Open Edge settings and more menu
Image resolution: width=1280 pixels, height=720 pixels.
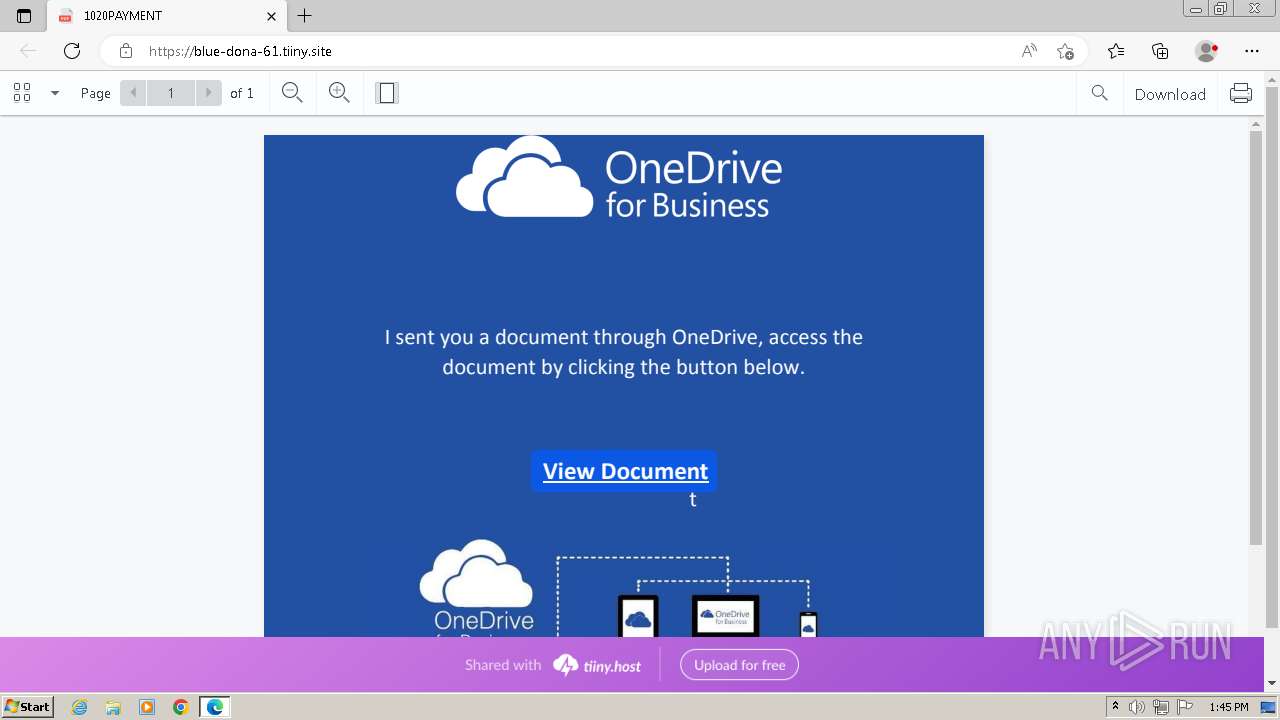point(1252,51)
